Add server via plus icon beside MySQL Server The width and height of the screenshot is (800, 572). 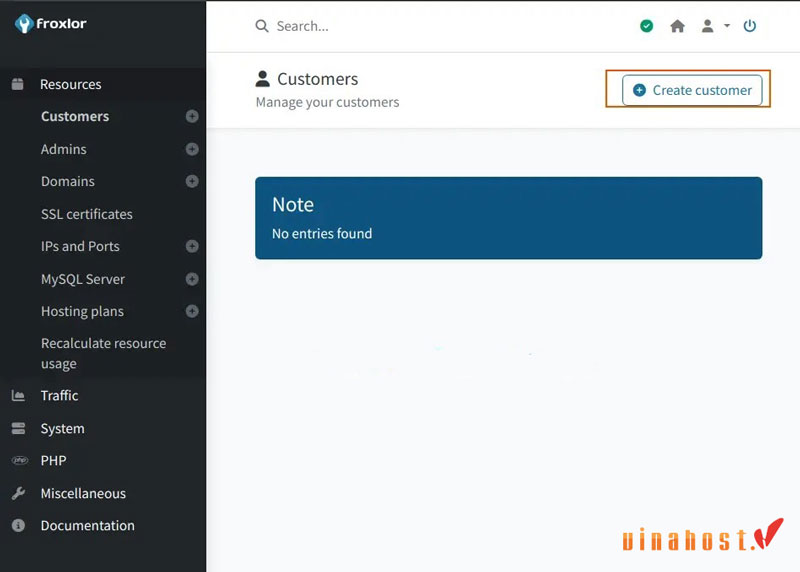192,279
